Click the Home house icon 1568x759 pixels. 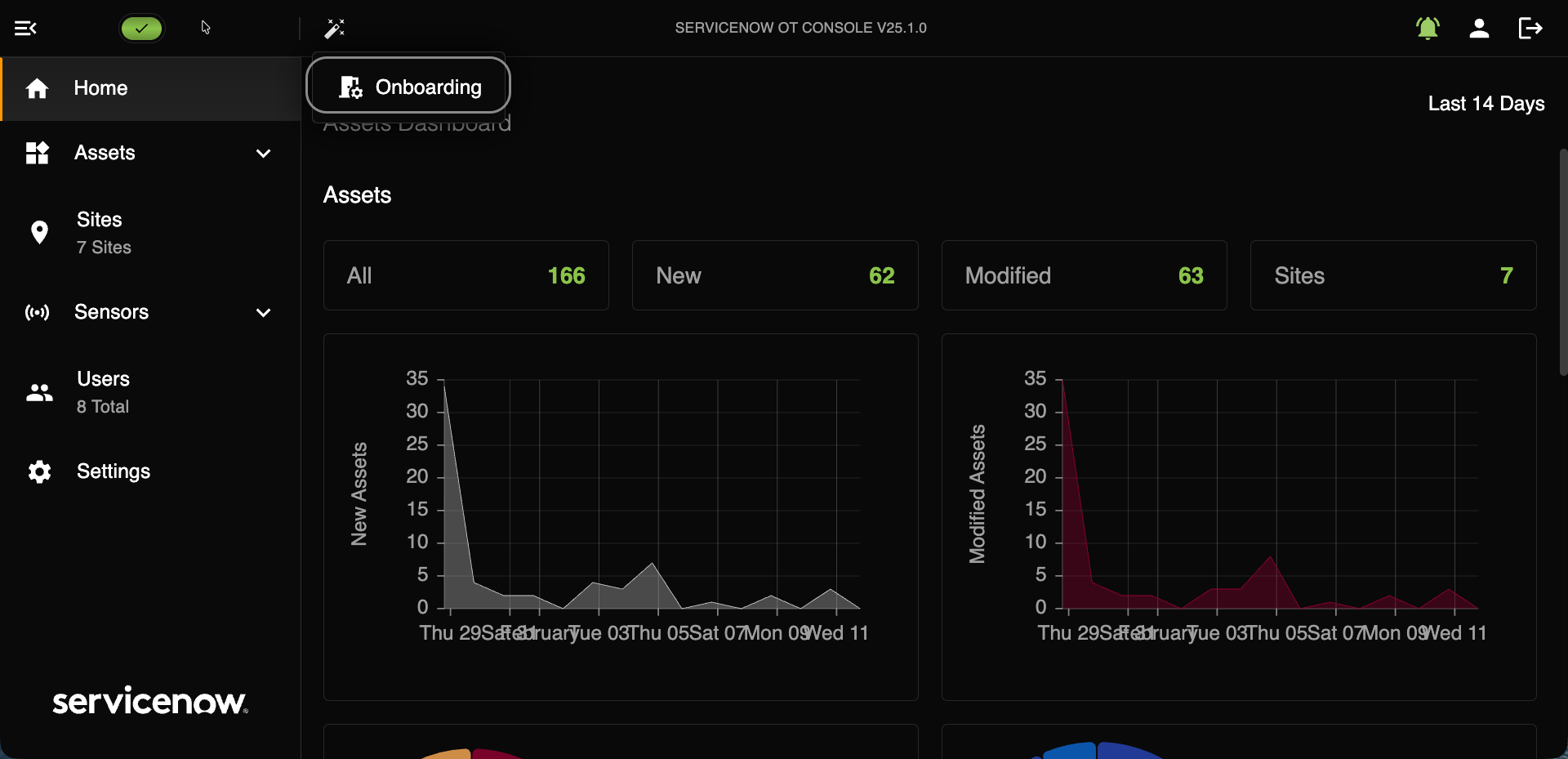(x=37, y=88)
